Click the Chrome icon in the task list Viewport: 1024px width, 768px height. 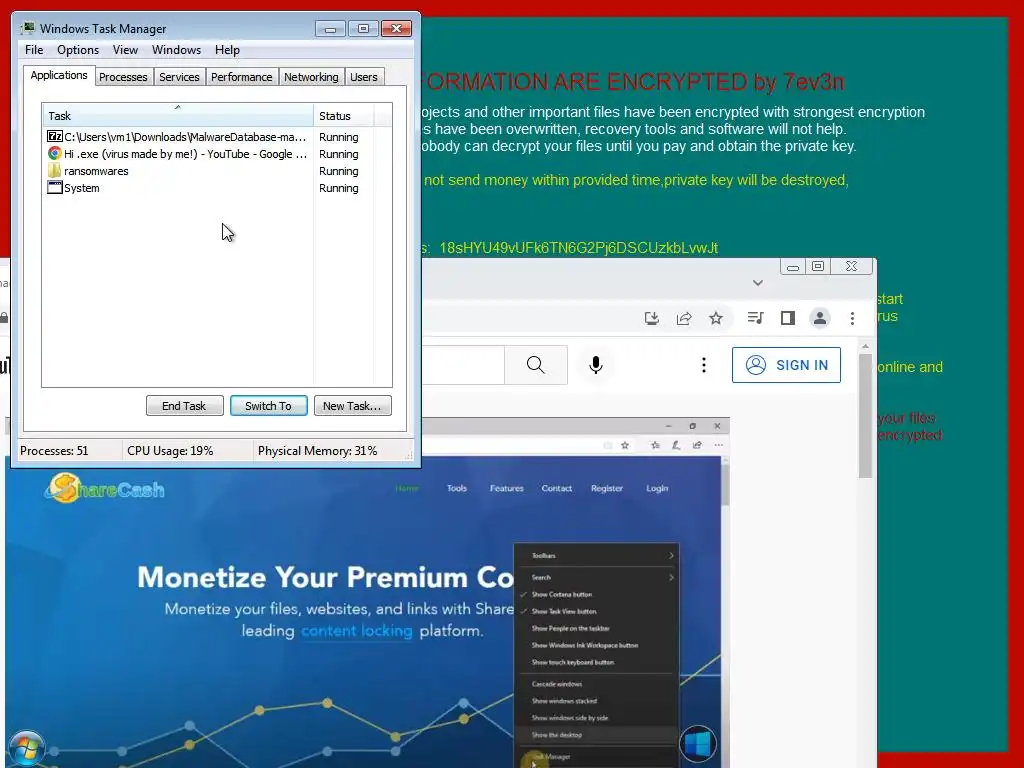(55, 153)
